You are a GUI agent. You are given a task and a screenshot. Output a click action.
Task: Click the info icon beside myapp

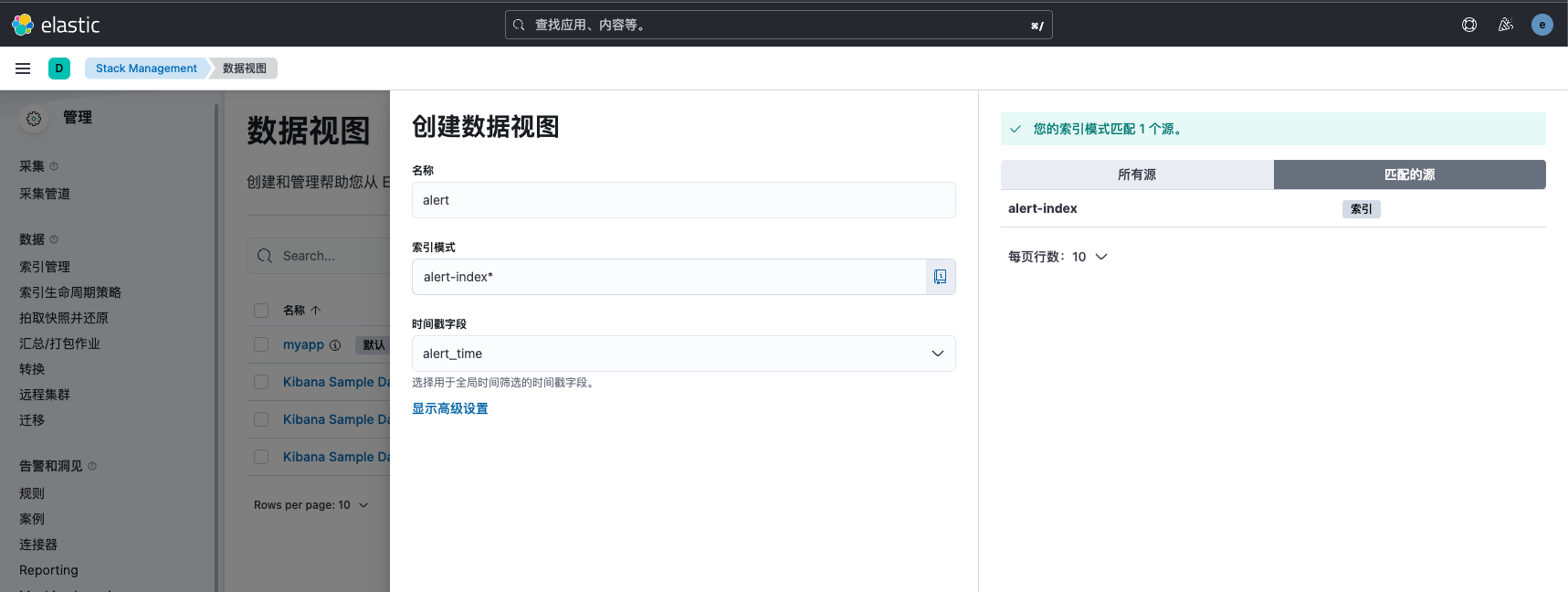tap(335, 345)
